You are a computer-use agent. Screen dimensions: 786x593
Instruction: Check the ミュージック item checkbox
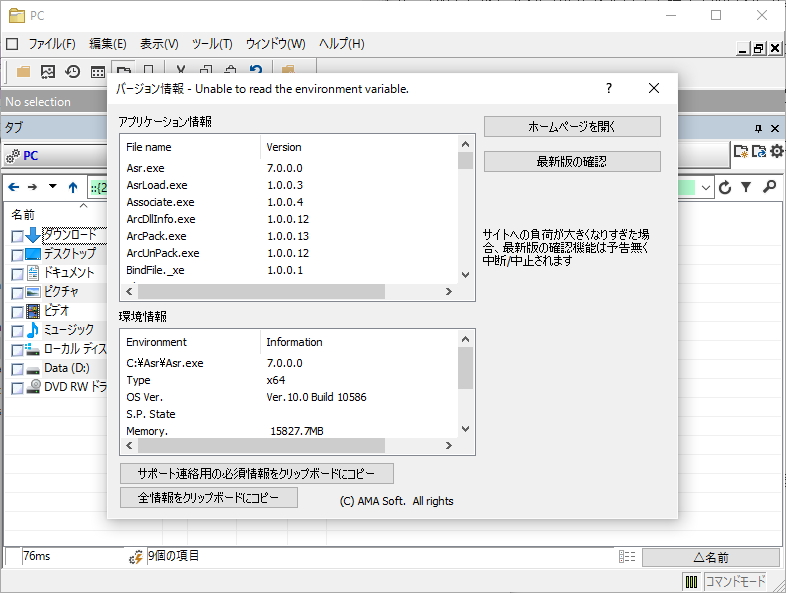point(17,331)
